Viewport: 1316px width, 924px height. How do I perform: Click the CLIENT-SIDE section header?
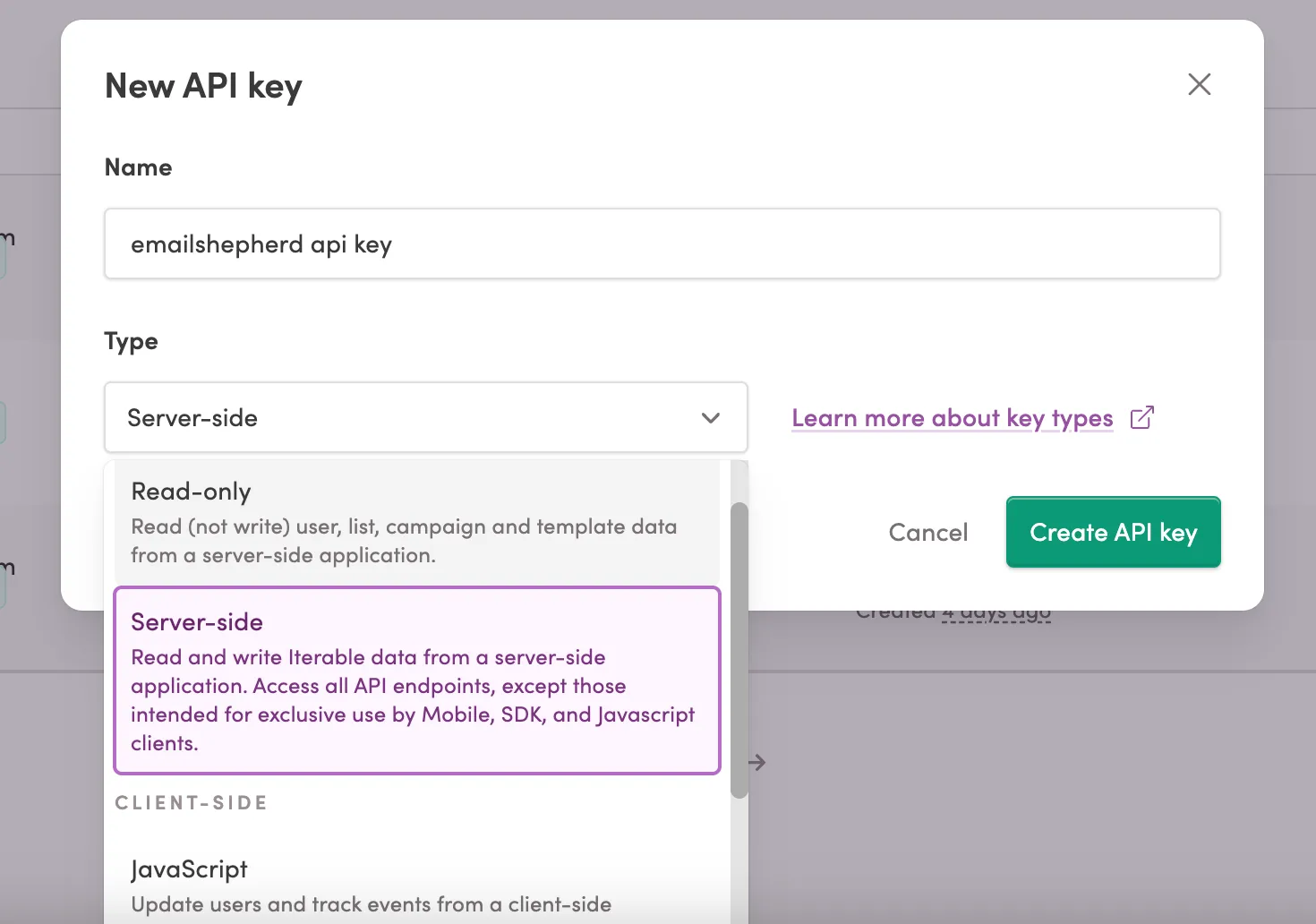[x=191, y=802]
